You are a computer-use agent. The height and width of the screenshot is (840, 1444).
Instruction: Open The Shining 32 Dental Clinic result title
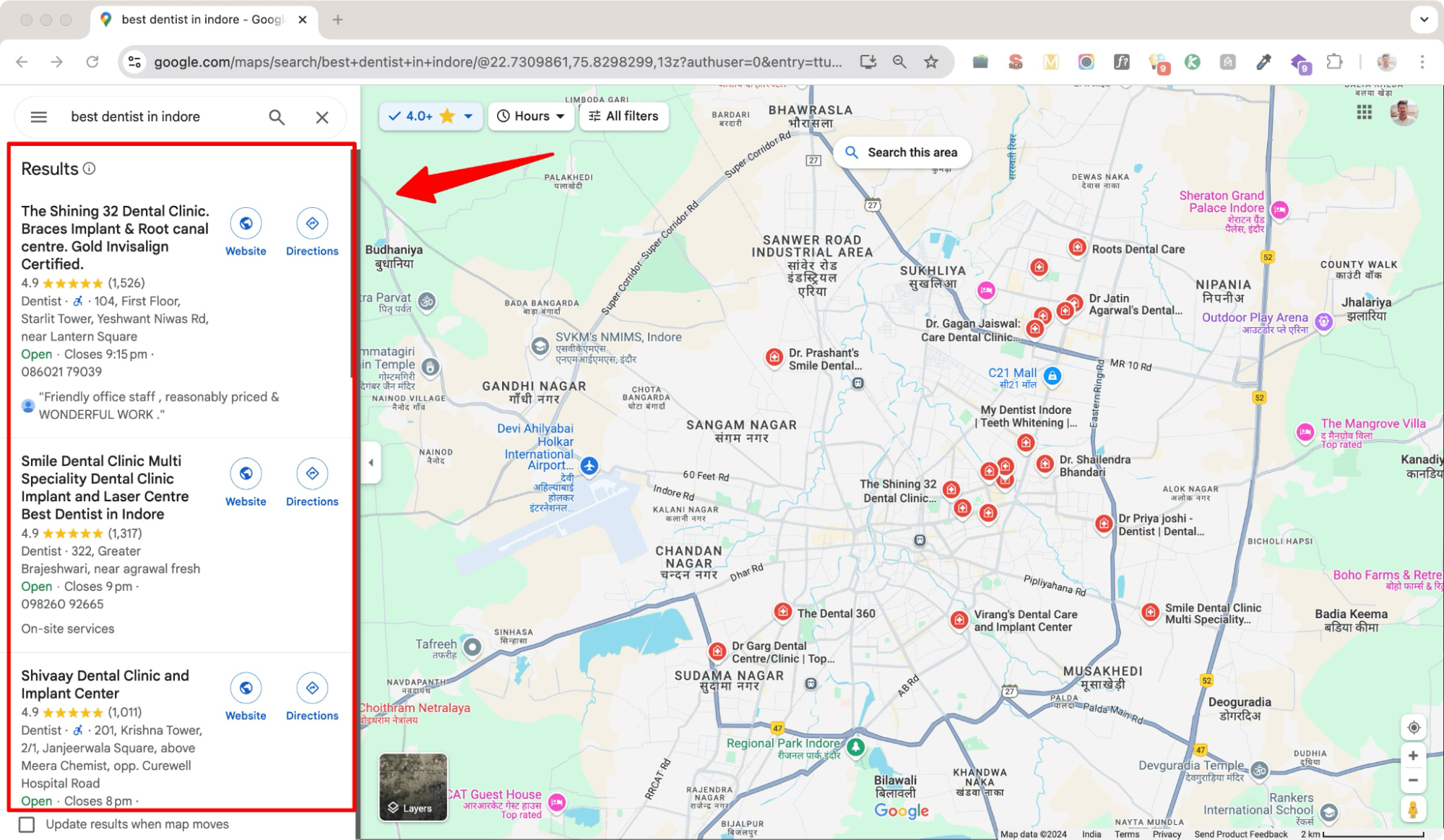click(116, 238)
